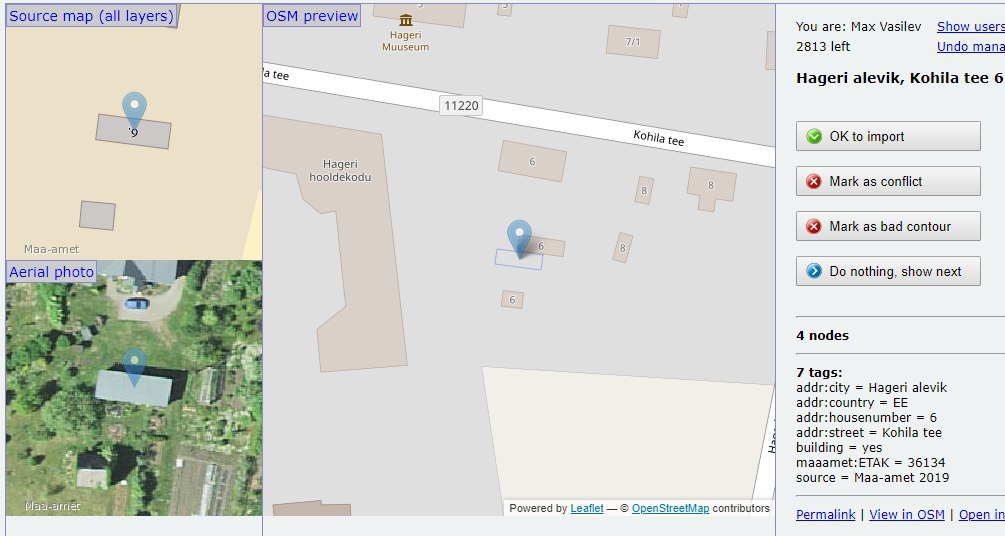Viewport: 1005px width, 536px height.
Task: Click Mark as conflict button
Action: pos(888,181)
